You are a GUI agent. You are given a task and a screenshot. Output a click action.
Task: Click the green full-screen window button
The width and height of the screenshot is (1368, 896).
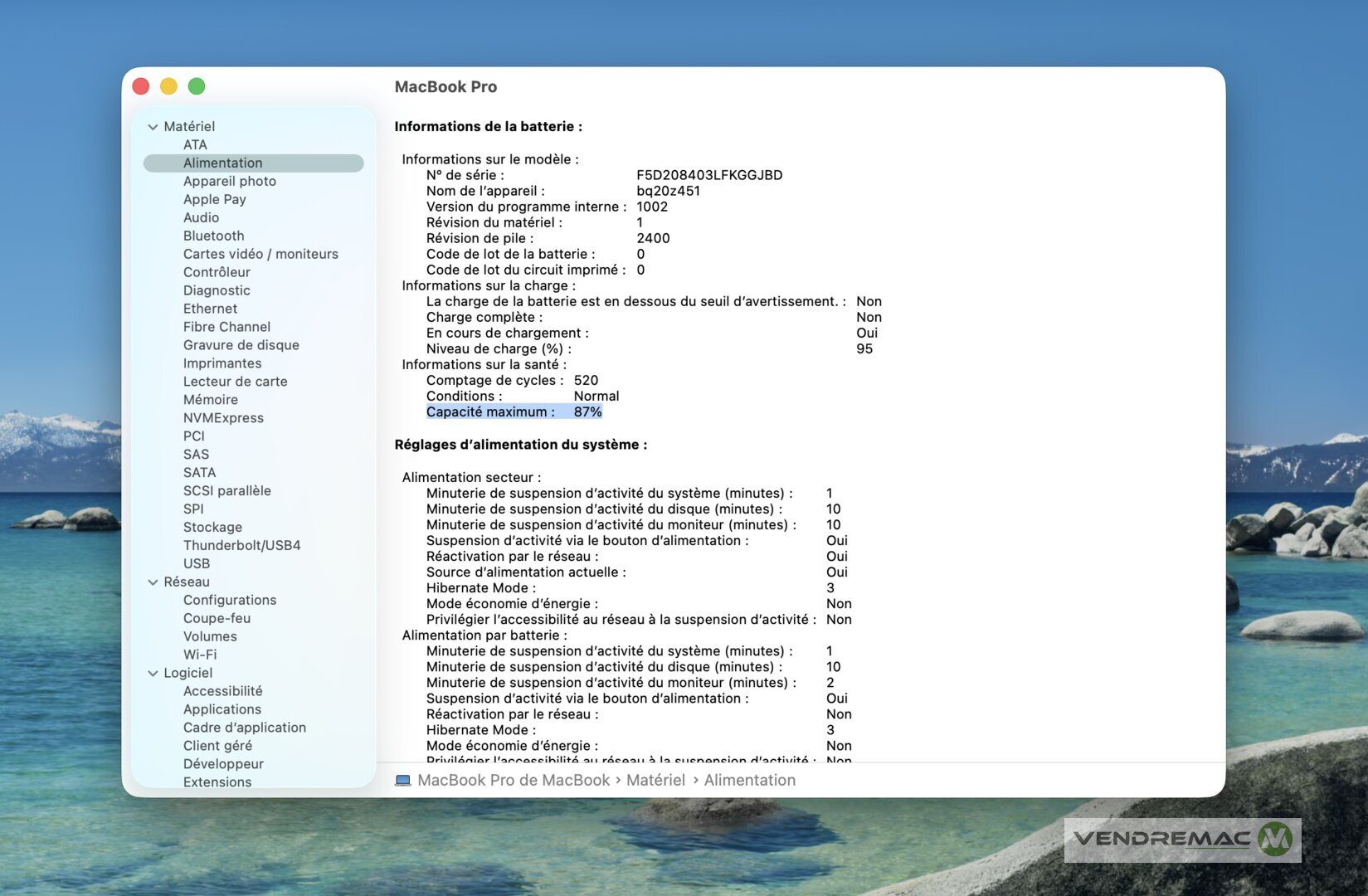[x=197, y=86]
